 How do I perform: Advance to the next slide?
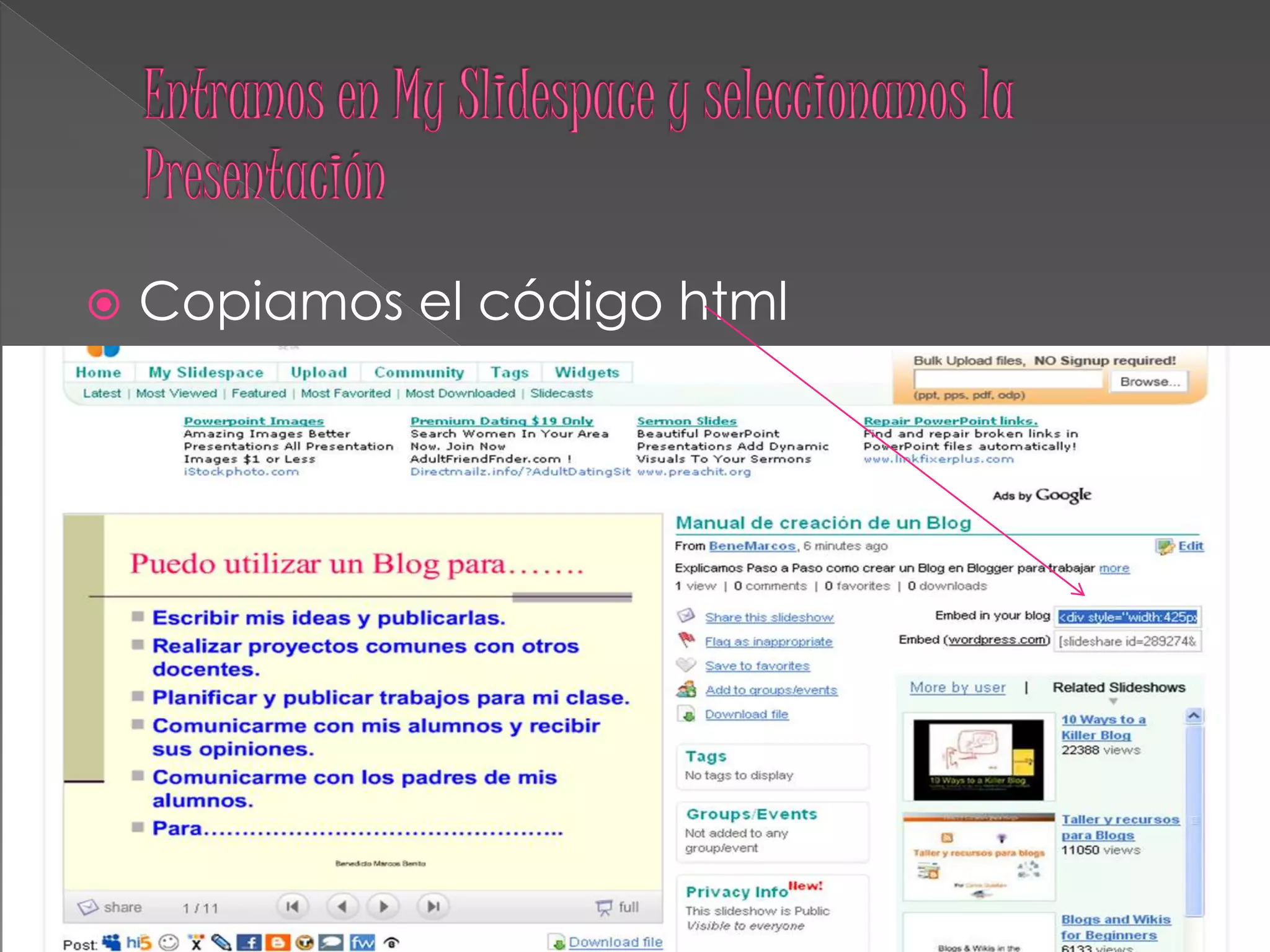pos(383,907)
